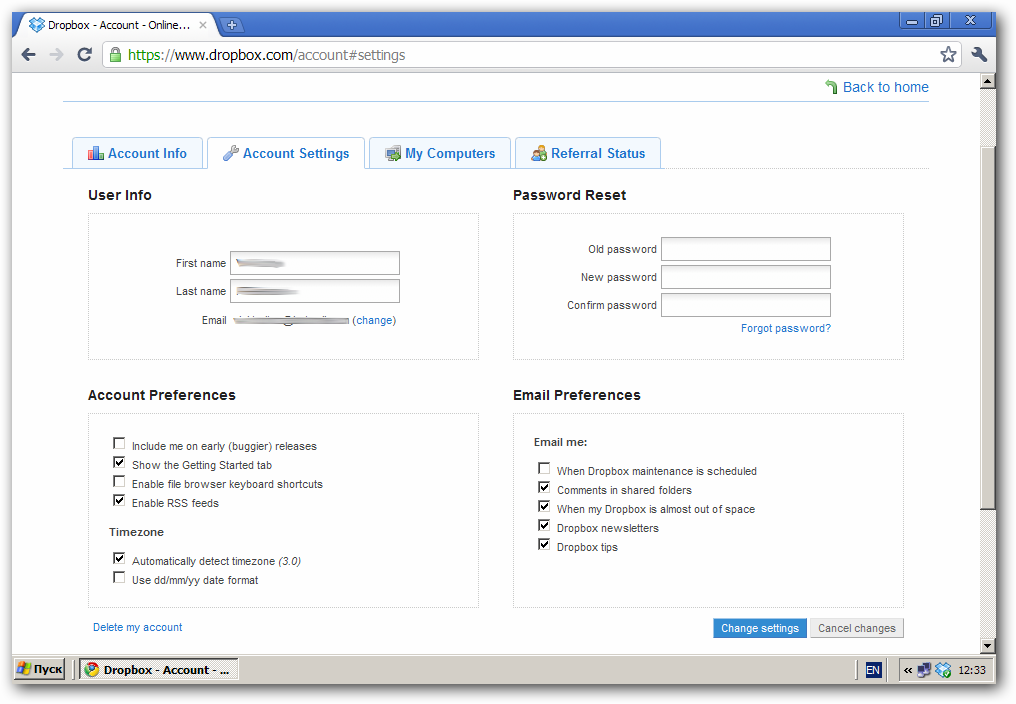Click the network computers tray icon
This screenshot has width=1016, height=704.
coord(925,670)
